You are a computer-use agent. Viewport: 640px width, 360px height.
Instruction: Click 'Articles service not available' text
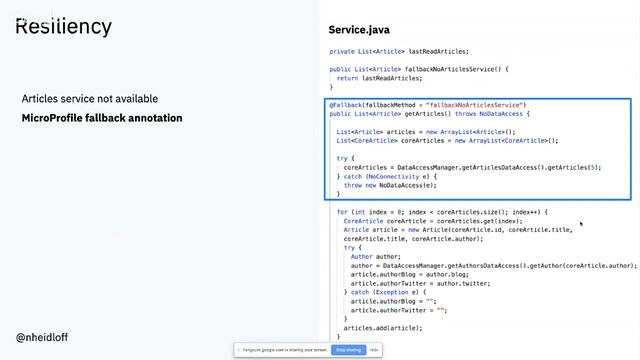pos(90,99)
